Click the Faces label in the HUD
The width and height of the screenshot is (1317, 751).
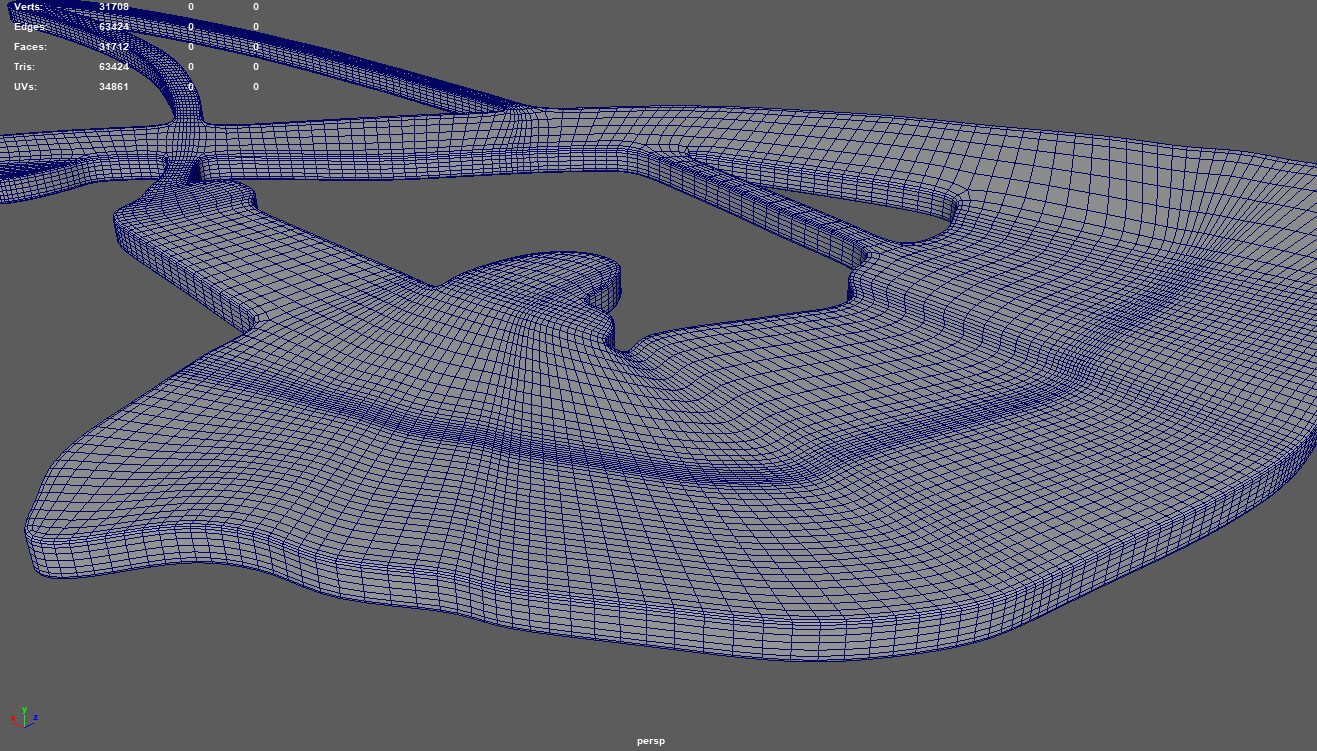[30, 47]
